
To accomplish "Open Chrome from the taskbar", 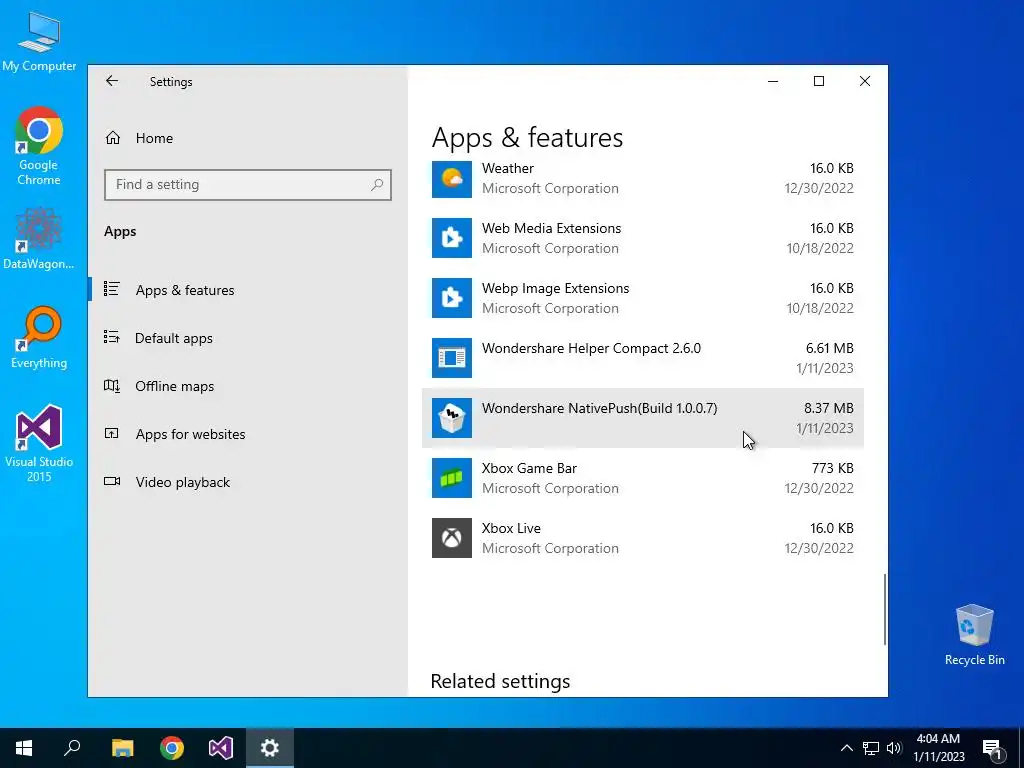I will [172, 748].
